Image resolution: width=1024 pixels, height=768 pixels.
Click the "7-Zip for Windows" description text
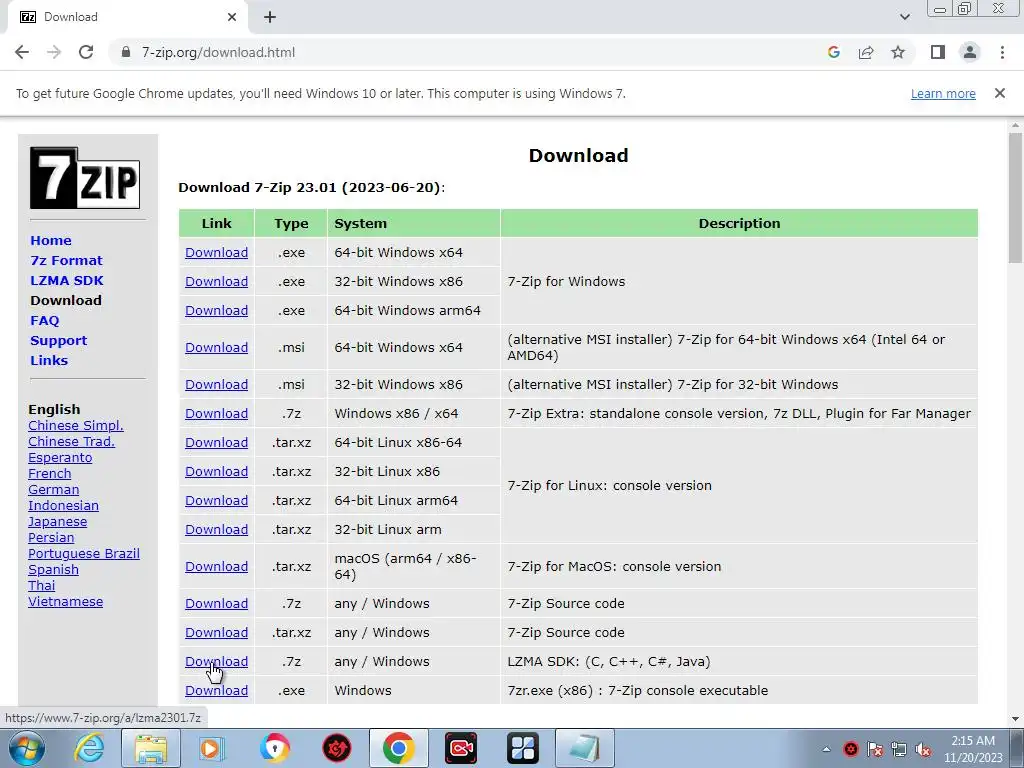pyautogui.click(x=566, y=281)
